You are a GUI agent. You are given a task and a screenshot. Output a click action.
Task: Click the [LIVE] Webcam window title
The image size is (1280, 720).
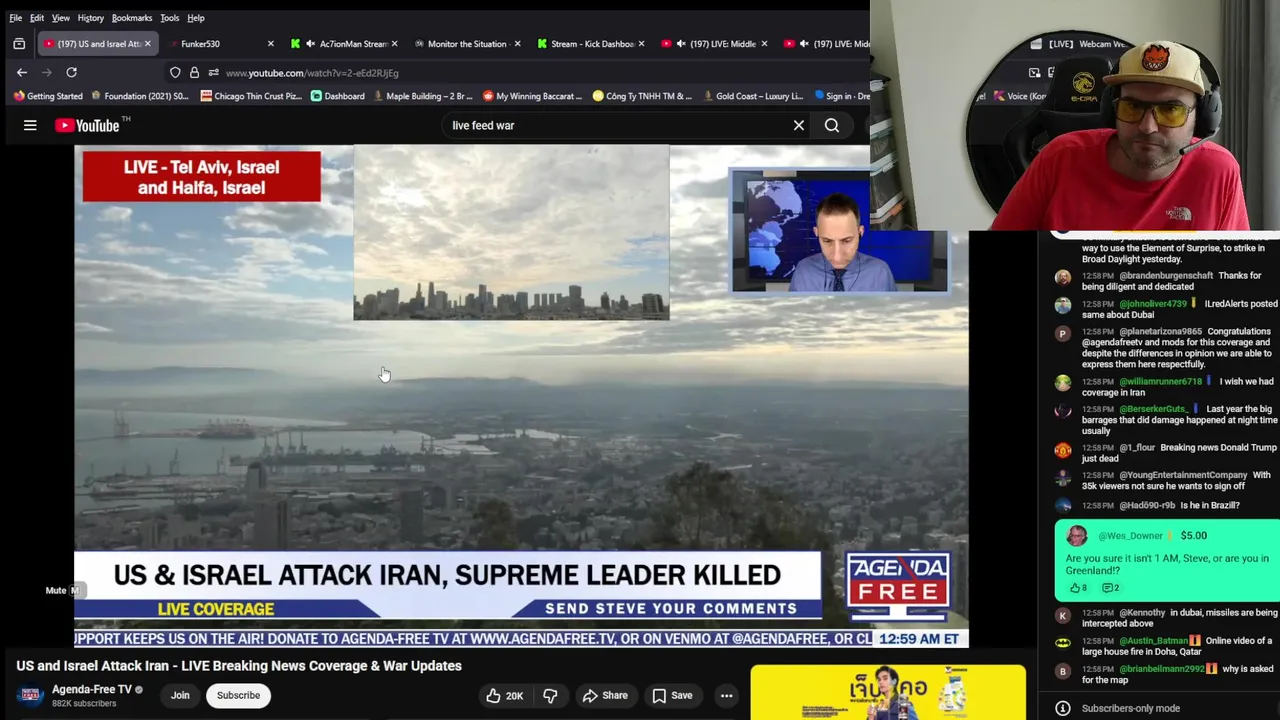click(x=1086, y=44)
